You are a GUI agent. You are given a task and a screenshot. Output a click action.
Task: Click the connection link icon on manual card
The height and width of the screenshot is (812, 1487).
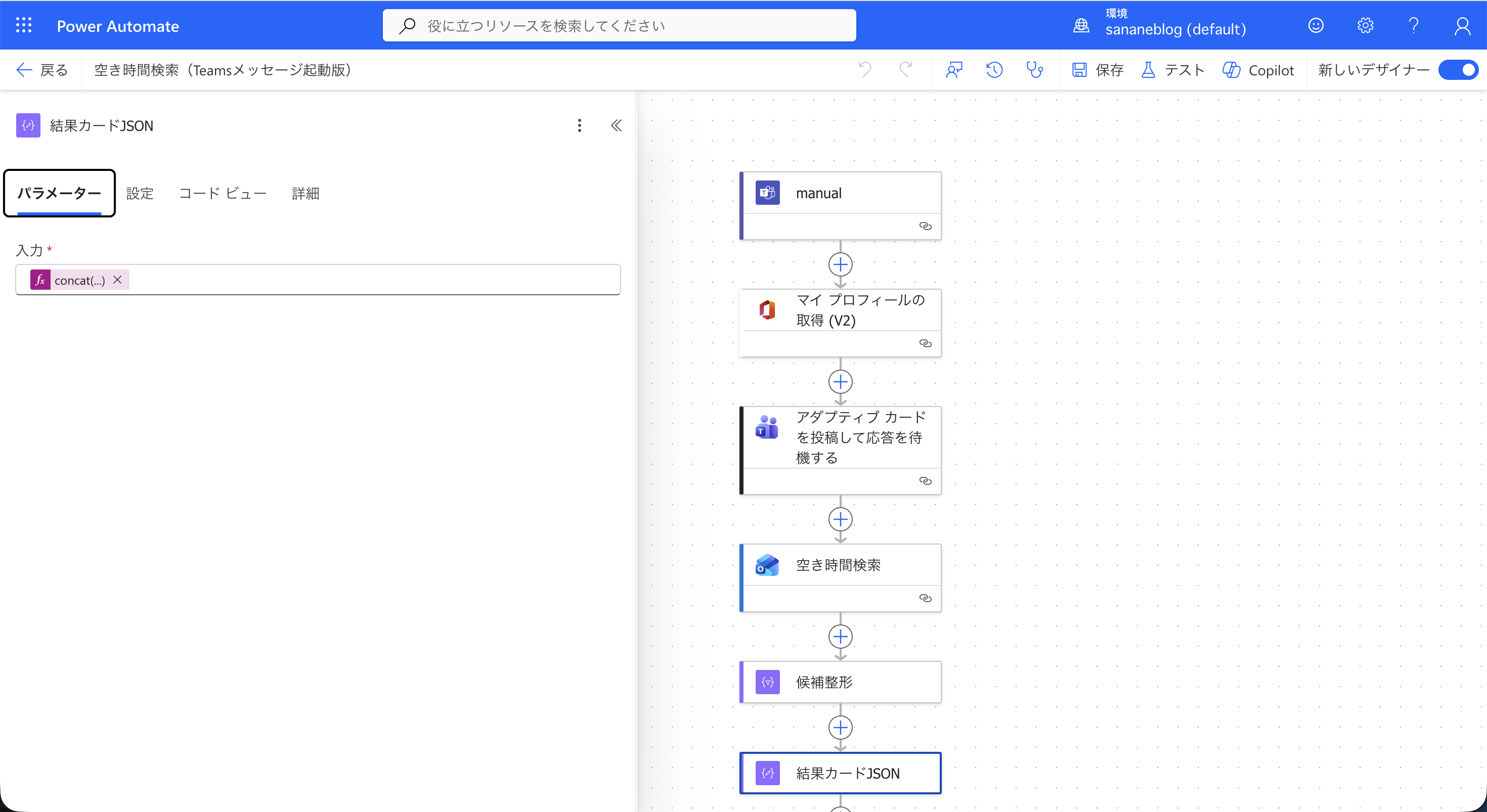tap(926, 226)
